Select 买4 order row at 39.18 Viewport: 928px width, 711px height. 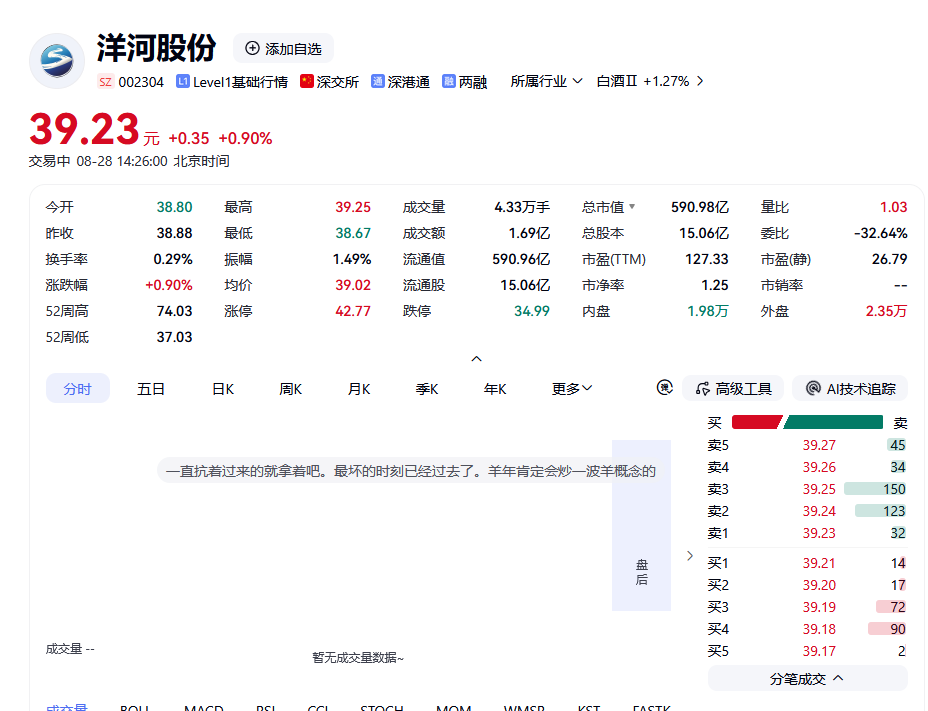pyautogui.click(x=807, y=629)
